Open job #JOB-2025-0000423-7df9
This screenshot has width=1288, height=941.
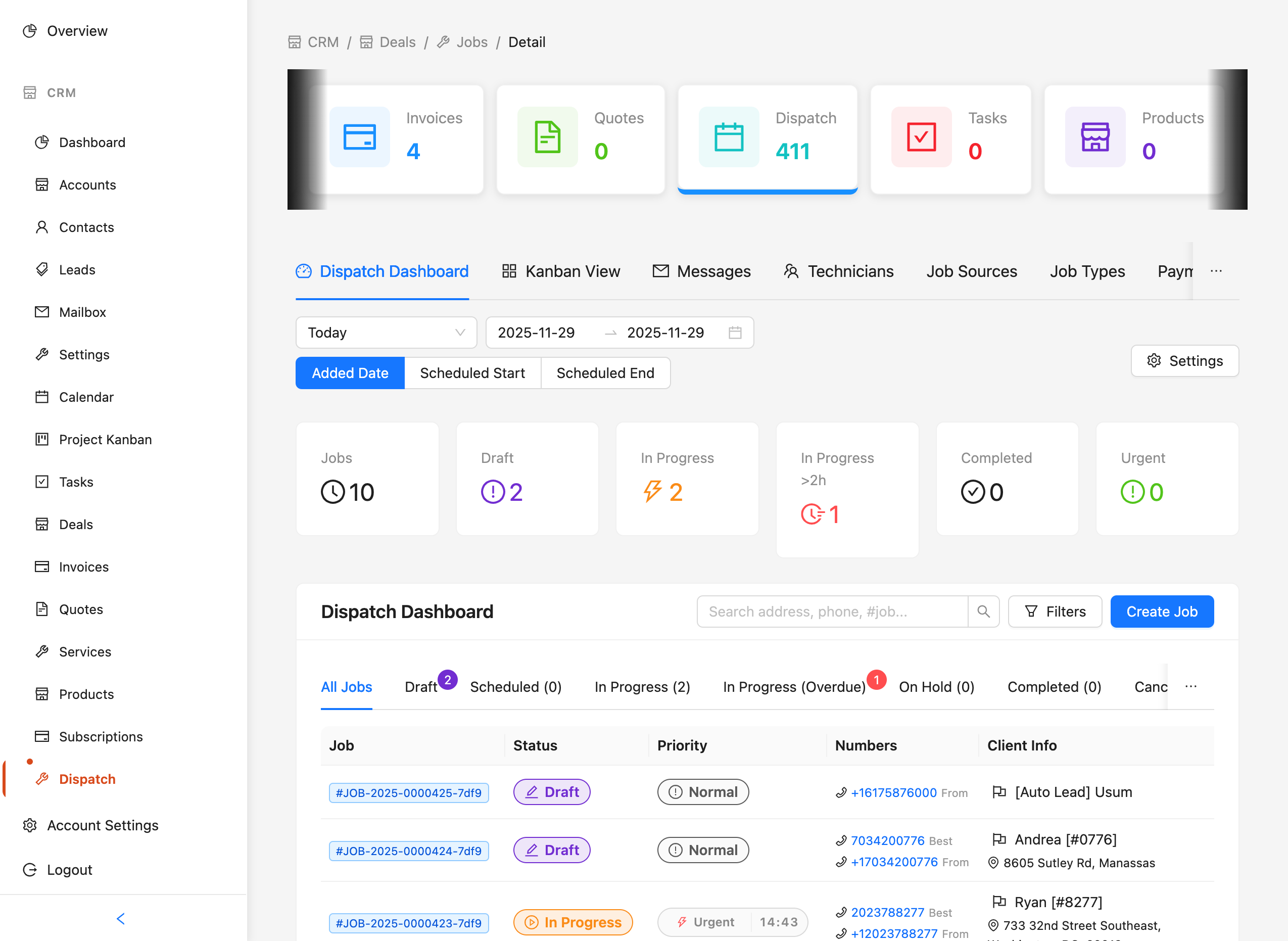coord(408,923)
